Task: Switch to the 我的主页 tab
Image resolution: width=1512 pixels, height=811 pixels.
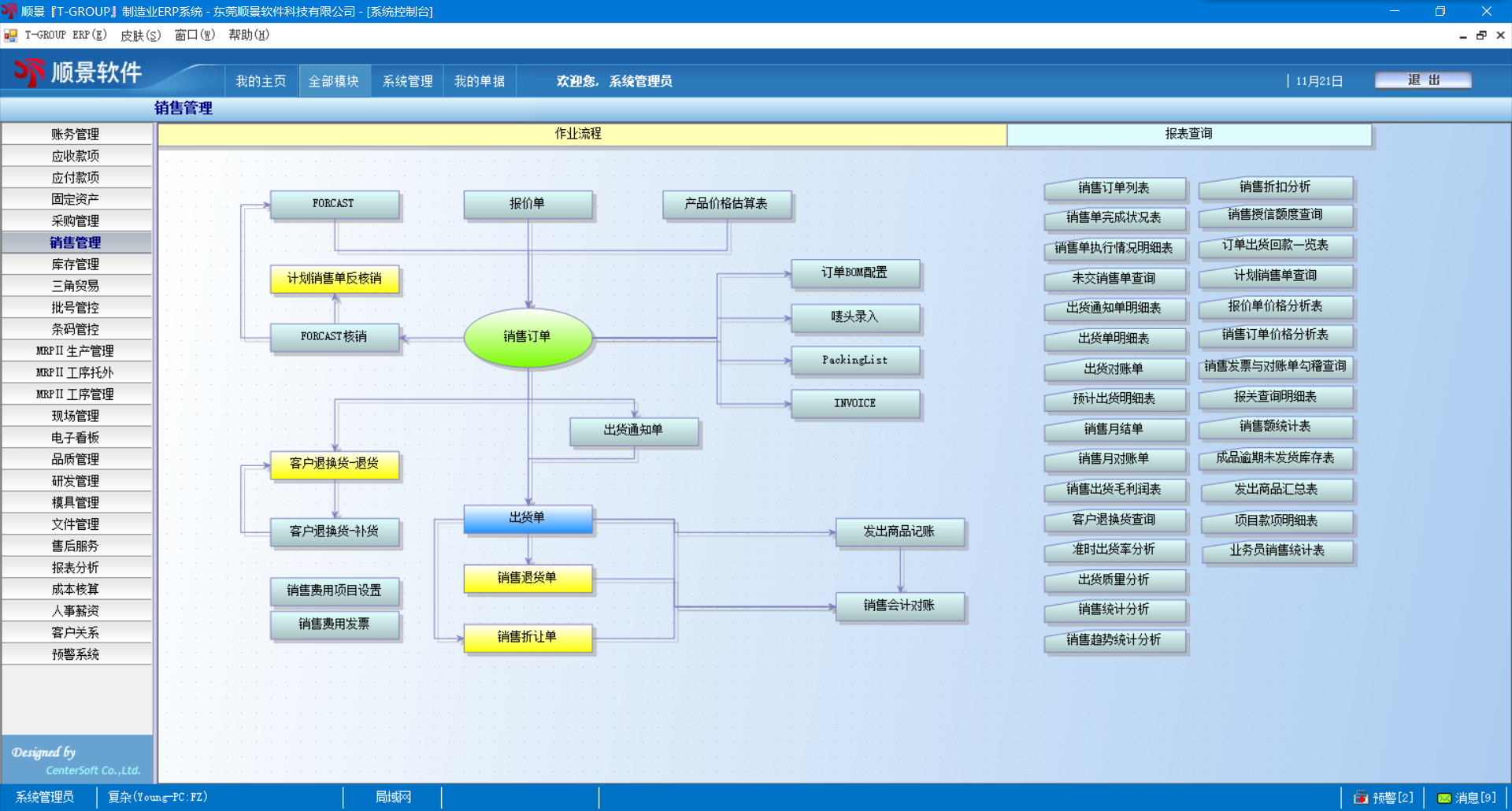Action: click(261, 81)
